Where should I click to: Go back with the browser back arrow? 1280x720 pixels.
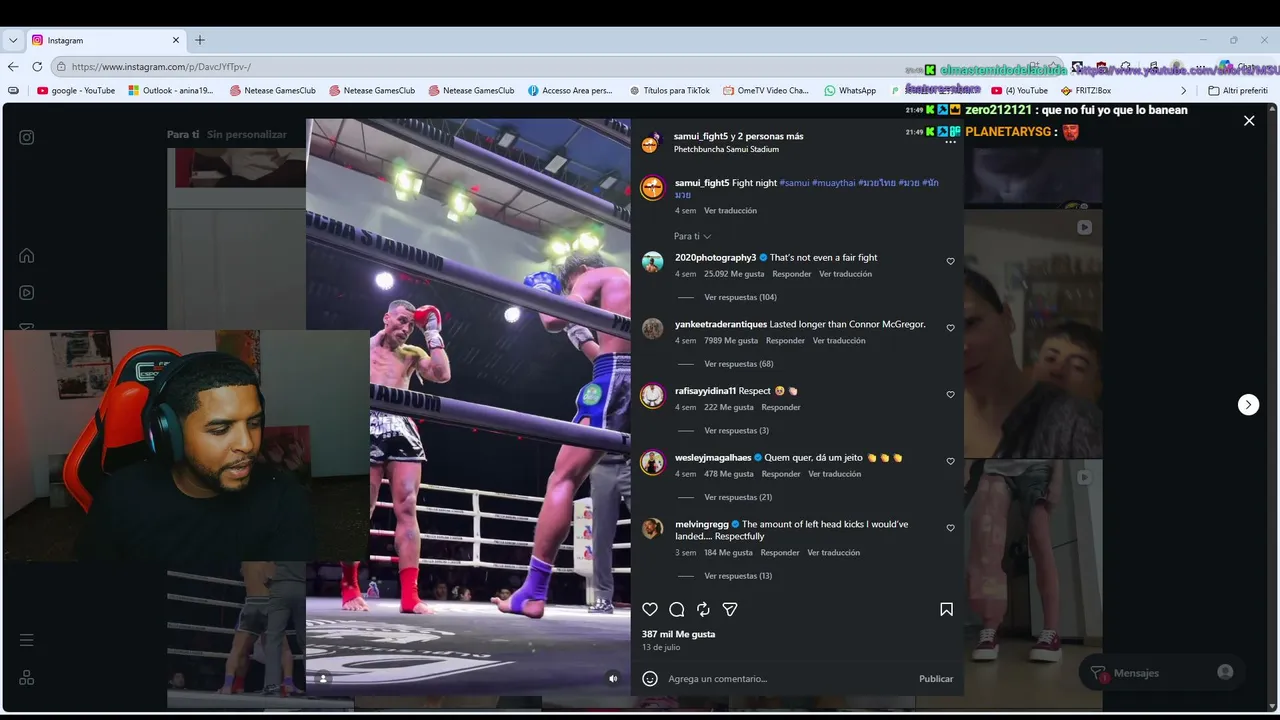point(13,67)
